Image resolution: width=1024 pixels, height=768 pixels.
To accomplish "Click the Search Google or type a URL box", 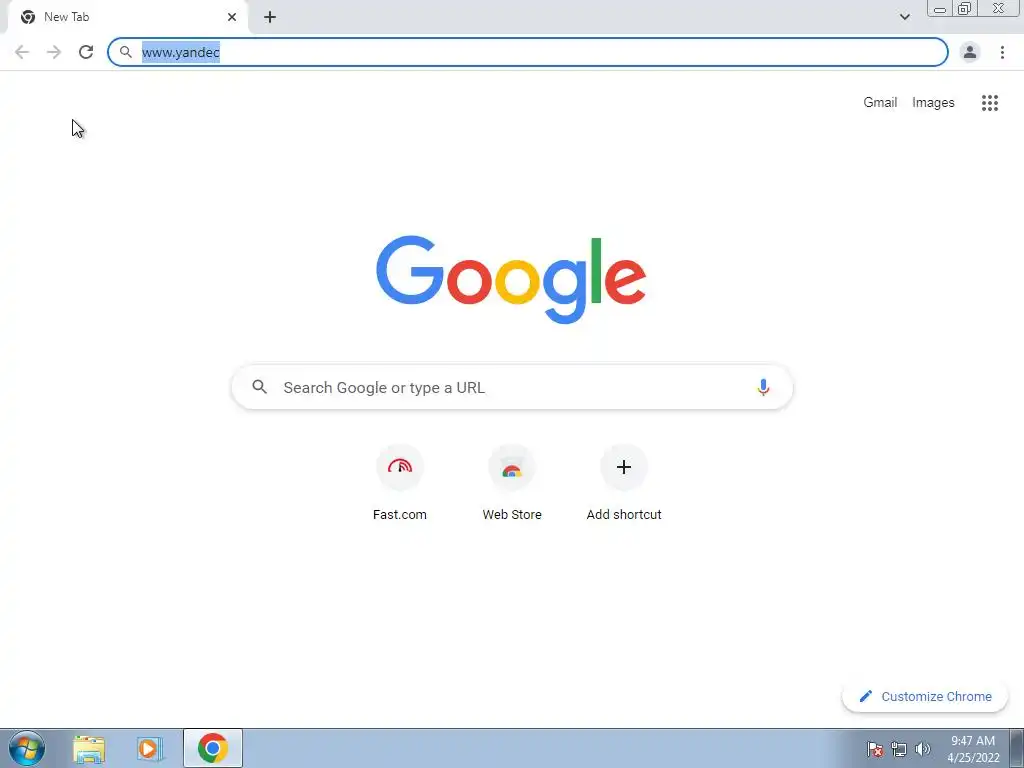I will pos(512,387).
